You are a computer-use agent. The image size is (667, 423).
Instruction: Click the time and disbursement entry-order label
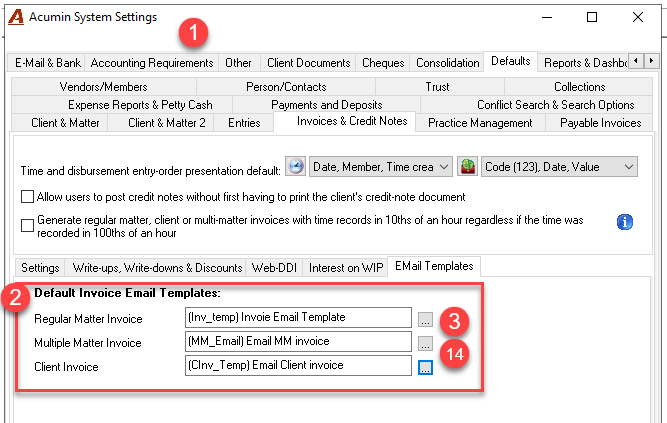pyautogui.click(x=151, y=171)
